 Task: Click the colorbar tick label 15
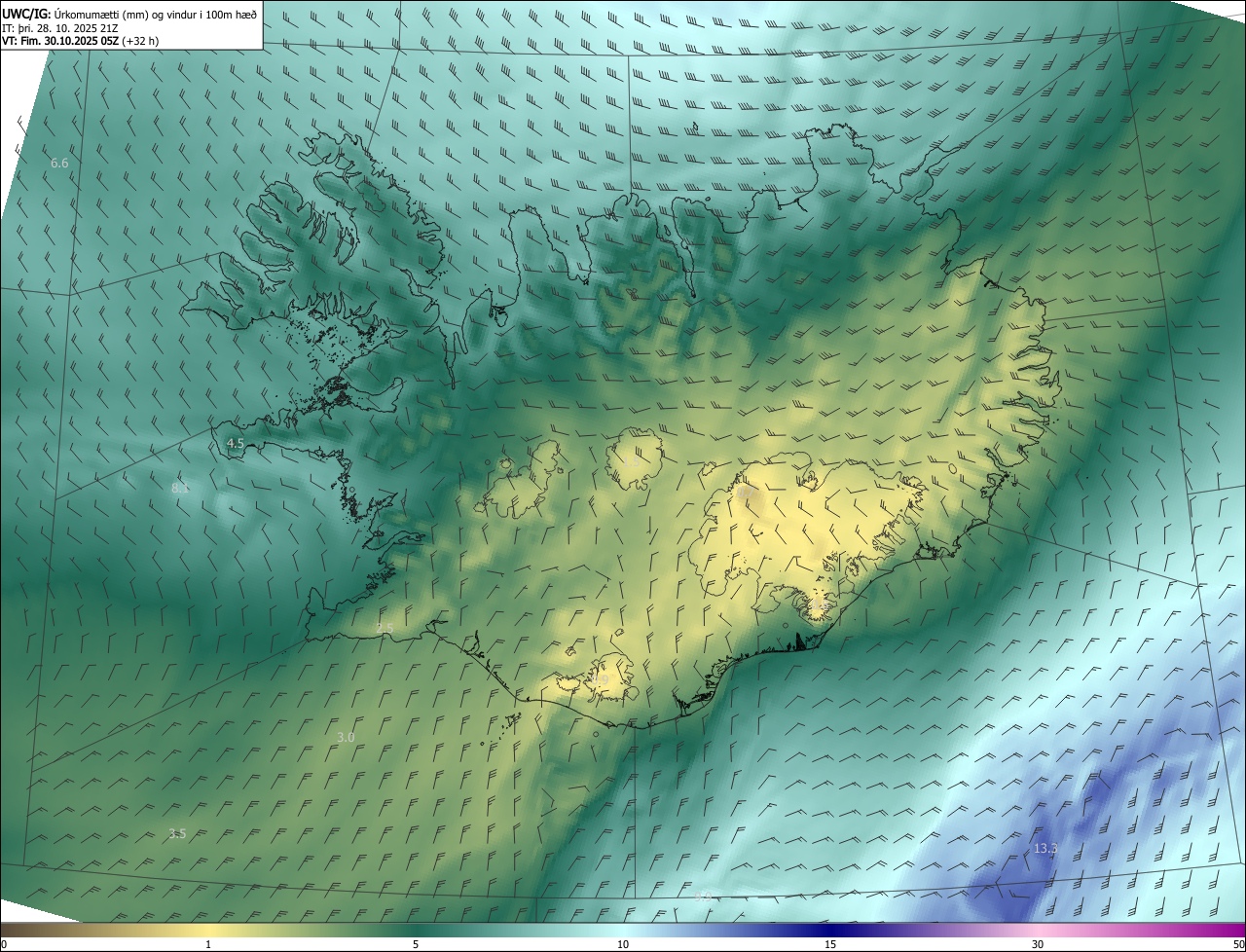pos(830,944)
